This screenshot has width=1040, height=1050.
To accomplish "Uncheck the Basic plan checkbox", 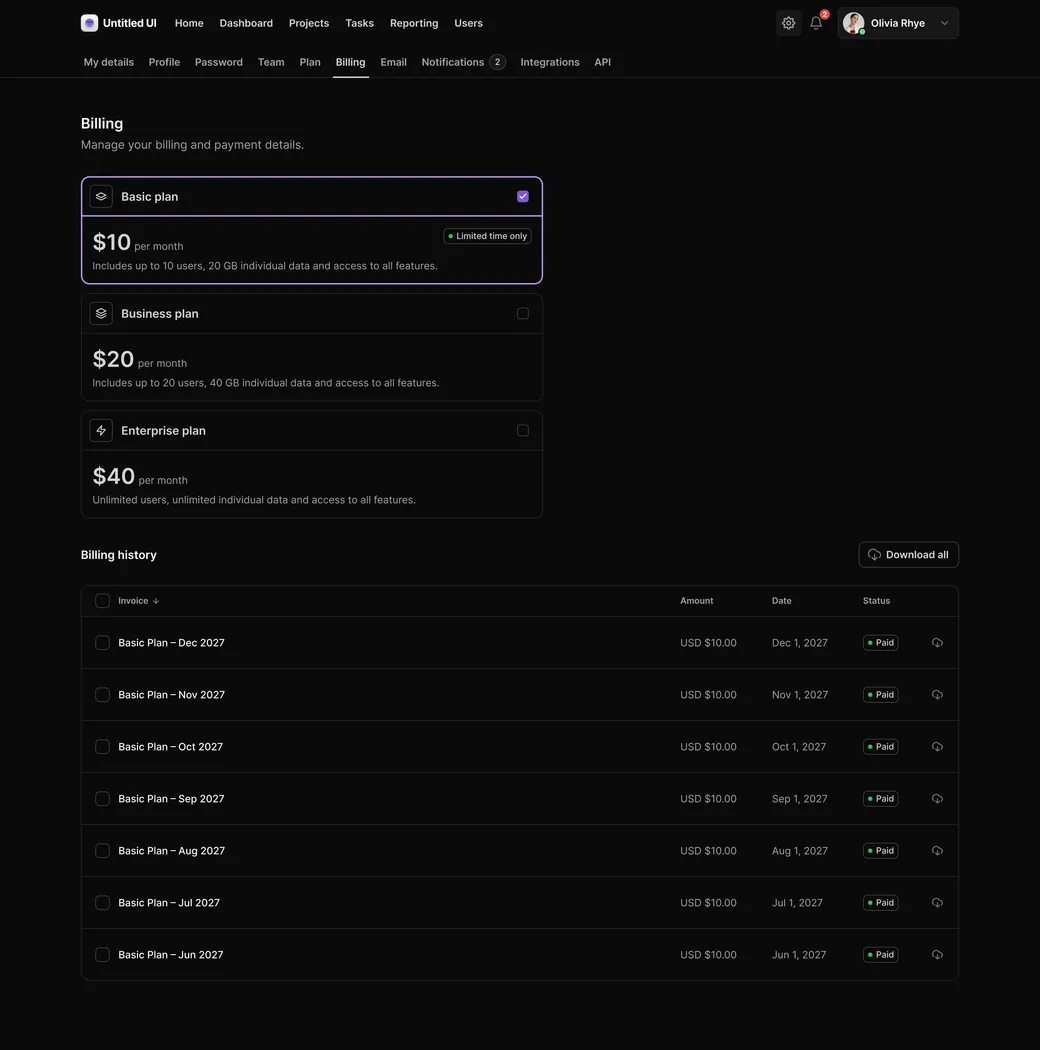I will click(523, 196).
